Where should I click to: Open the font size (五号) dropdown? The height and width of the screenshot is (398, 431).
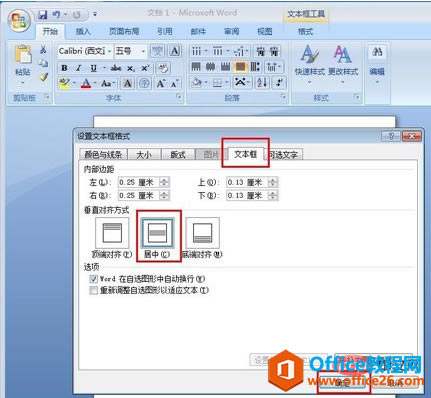143,51
